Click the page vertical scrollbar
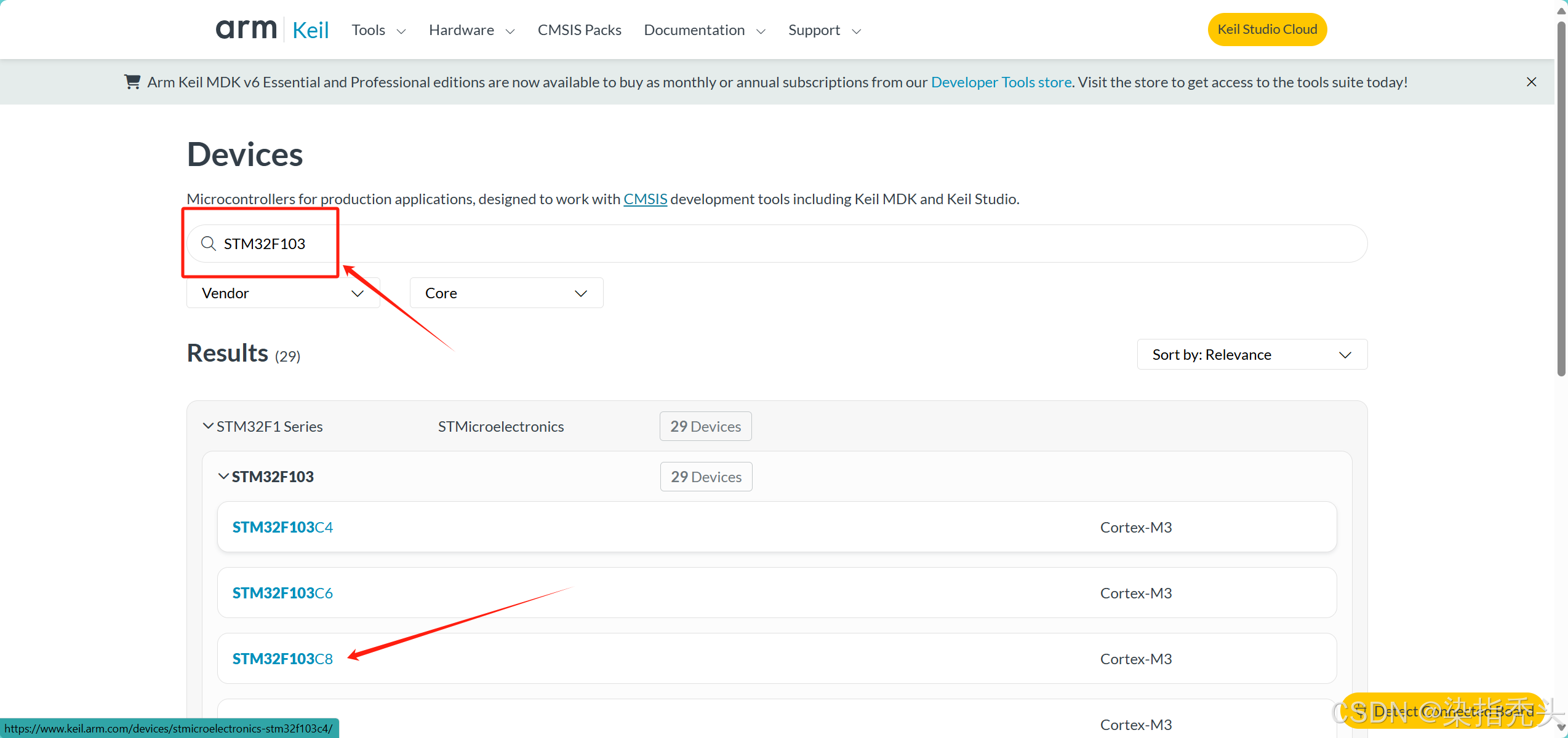 1561,197
